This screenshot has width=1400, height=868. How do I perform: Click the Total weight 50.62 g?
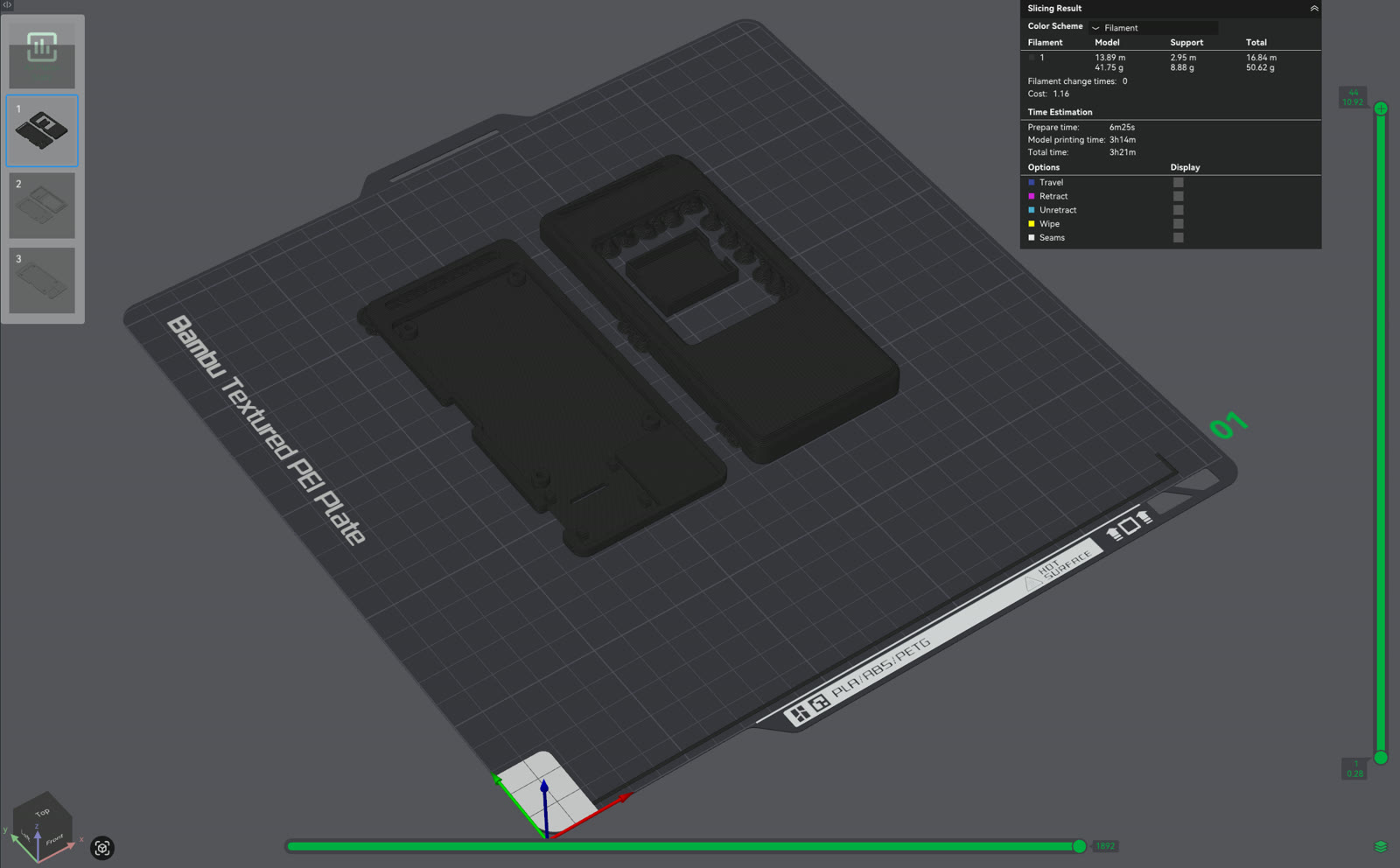pos(1260,67)
